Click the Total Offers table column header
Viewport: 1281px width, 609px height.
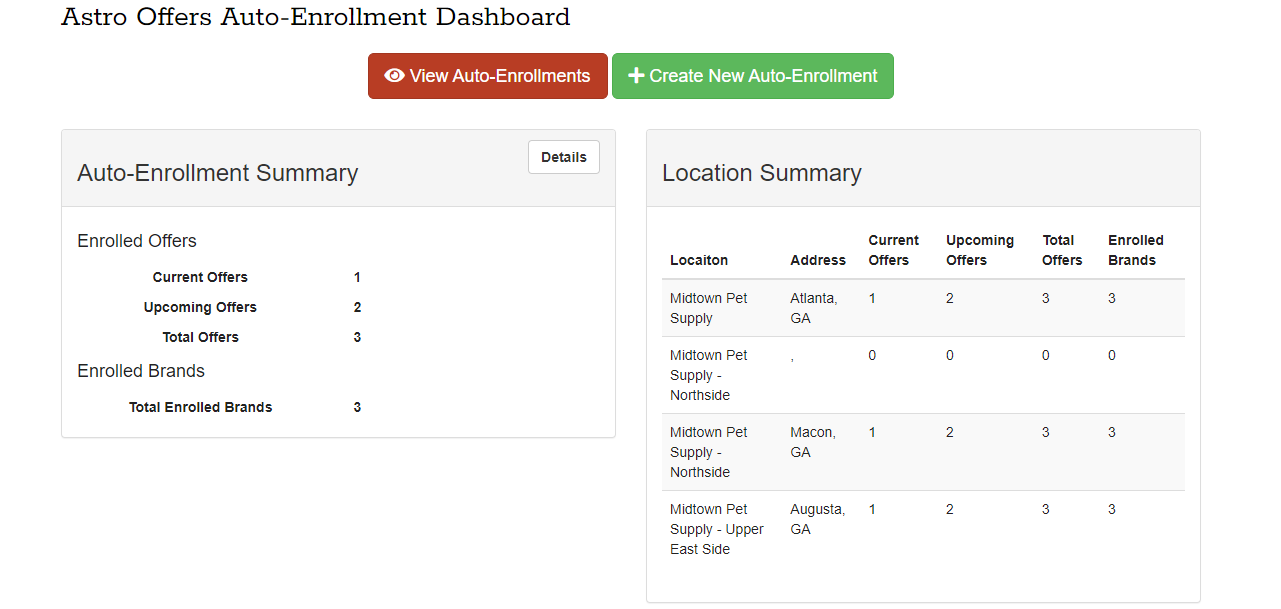[x=1061, y=250]
